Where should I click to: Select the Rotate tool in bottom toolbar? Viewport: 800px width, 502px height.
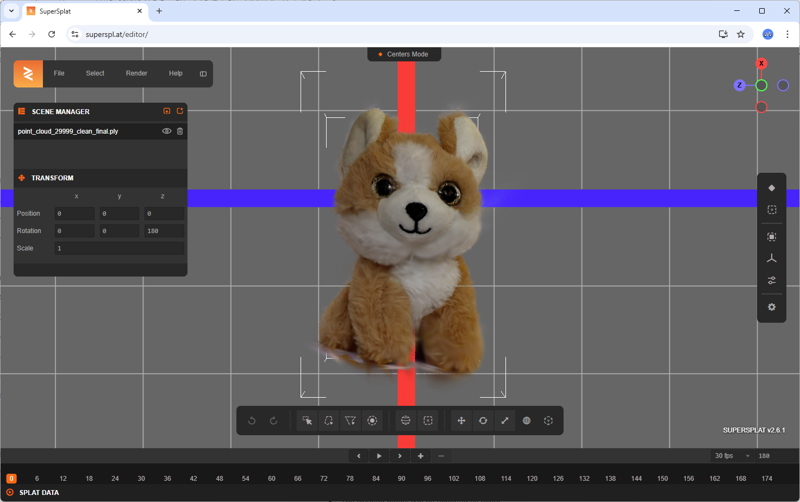[483, 421]
